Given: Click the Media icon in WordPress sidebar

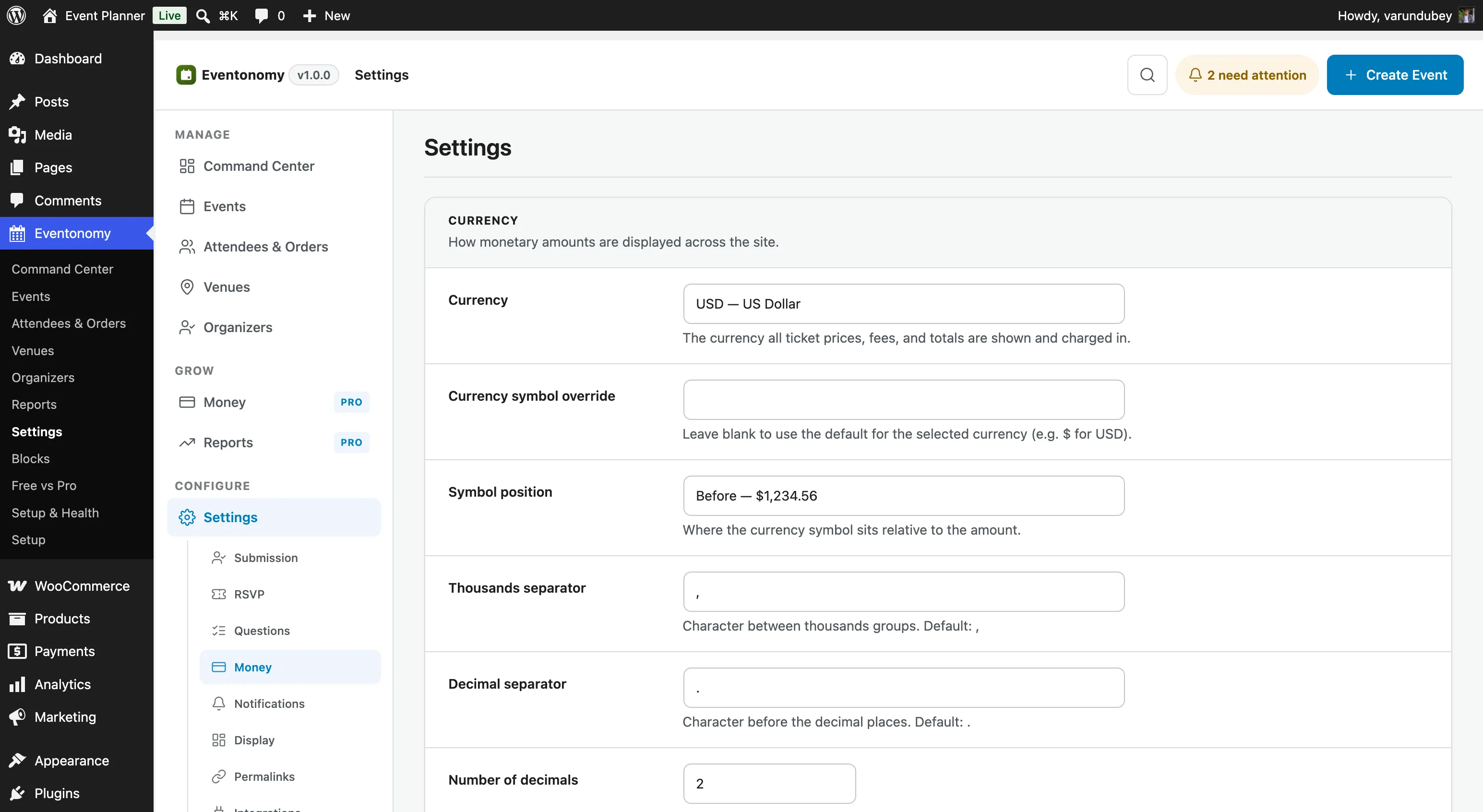Looking at the screenshot, I should point(17,135).
